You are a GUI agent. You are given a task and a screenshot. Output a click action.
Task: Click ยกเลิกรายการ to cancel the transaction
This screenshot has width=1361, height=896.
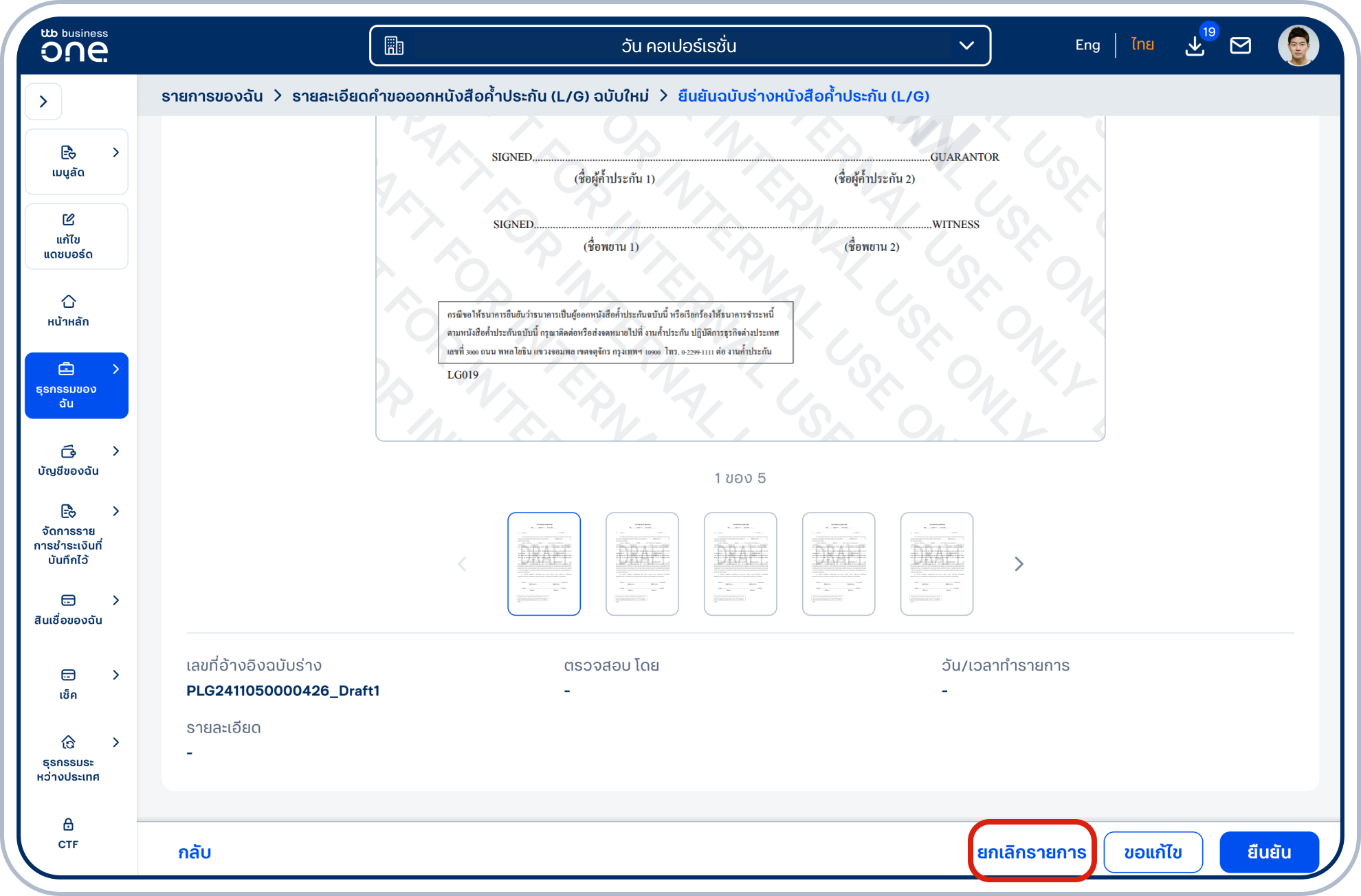click(x=1031, y=852)
